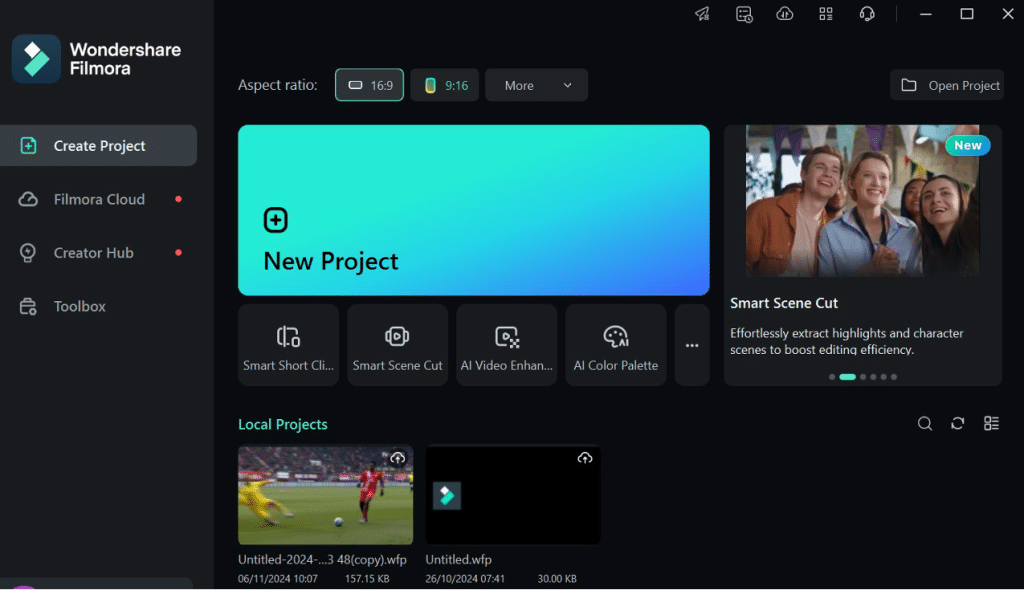Select the 9:16 aspect ratio
Viewport: 1024px width, 590px height.
pyautogui.click(x=445, y=85)
